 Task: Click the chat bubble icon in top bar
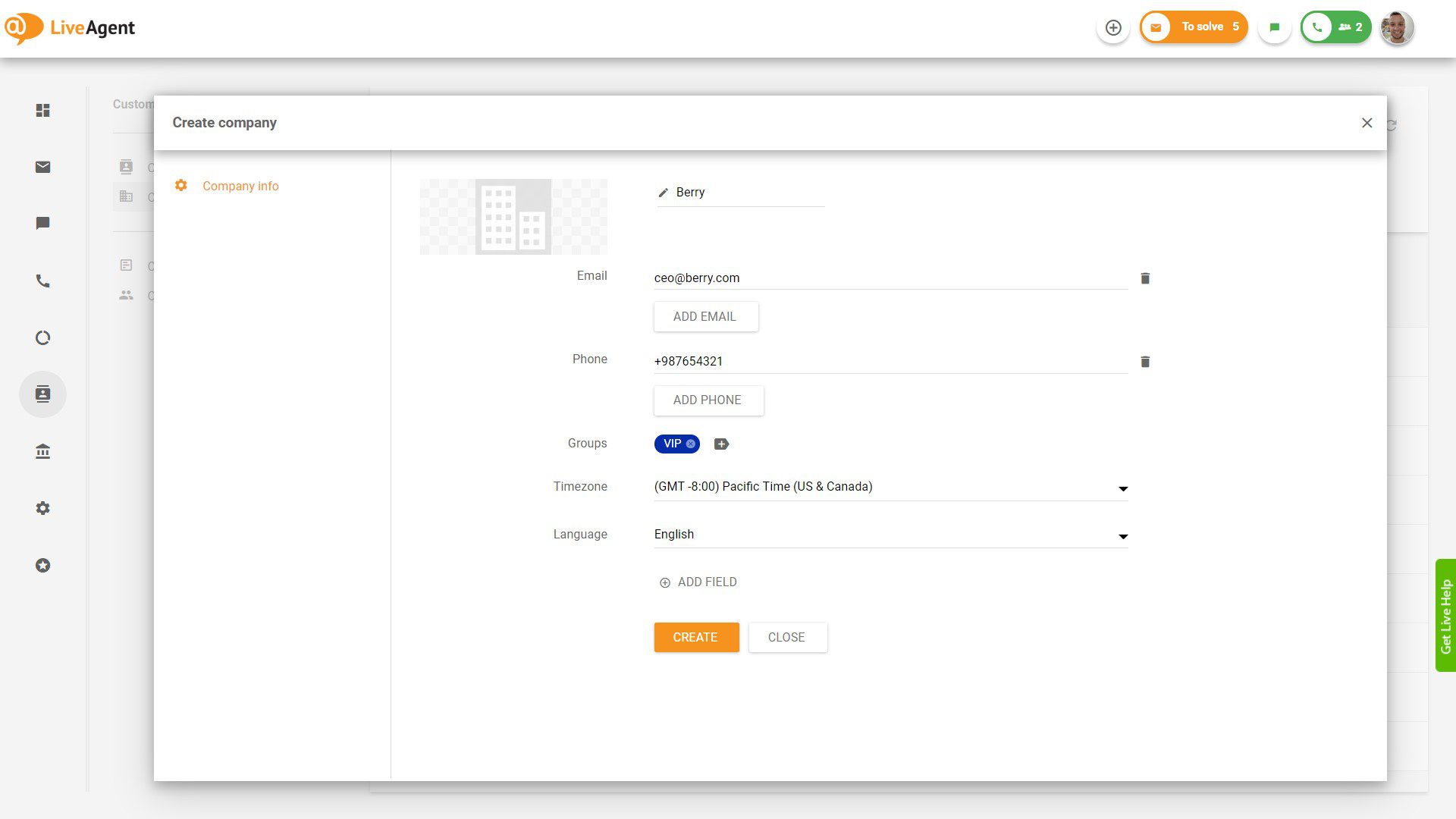click(x=1274, y=27)
